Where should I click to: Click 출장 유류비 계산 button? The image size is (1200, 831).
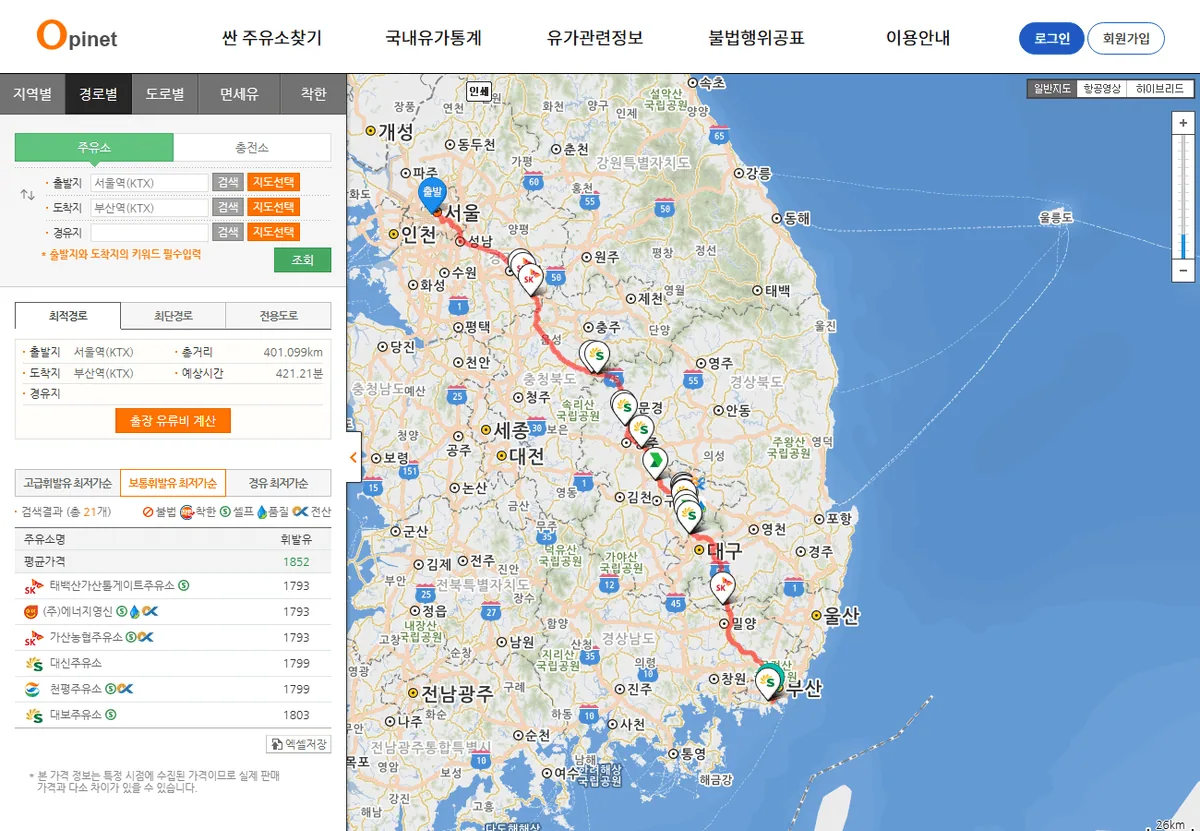tap(173, 420)
